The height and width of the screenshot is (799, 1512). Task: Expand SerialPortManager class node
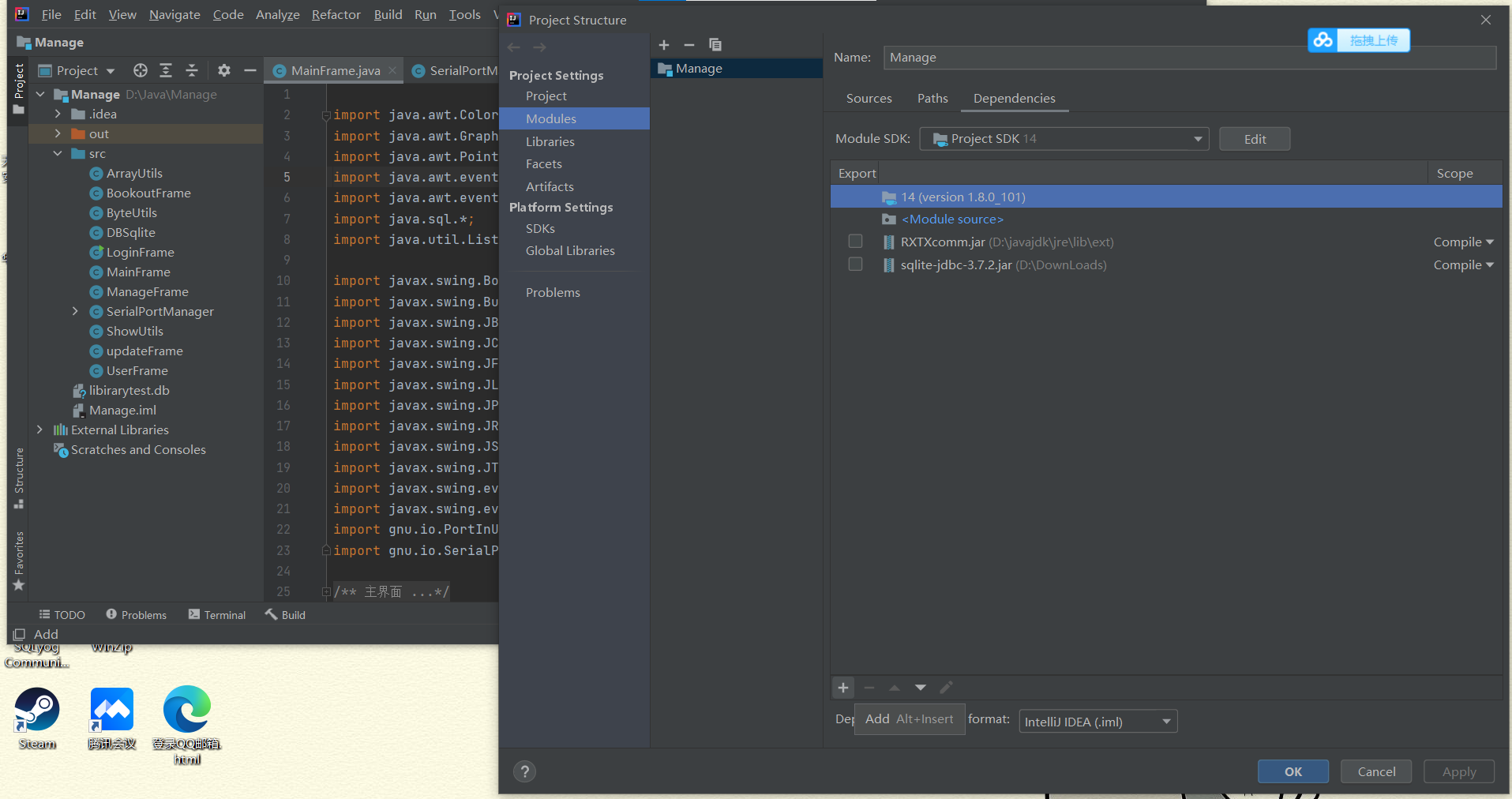point(75,311)
